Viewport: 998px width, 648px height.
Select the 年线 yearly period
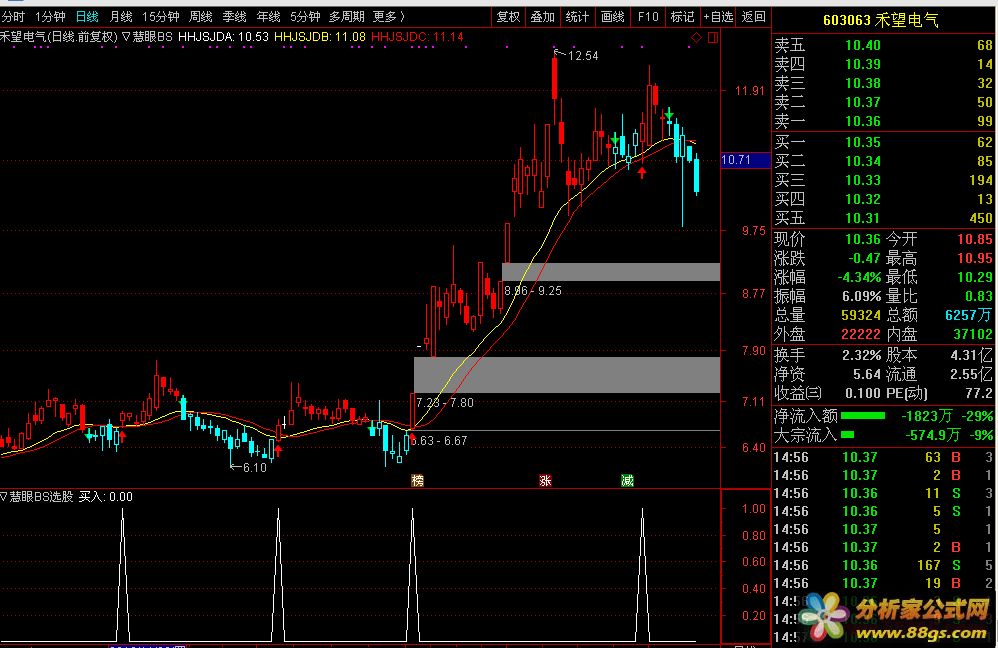click(x=268, y=17)
